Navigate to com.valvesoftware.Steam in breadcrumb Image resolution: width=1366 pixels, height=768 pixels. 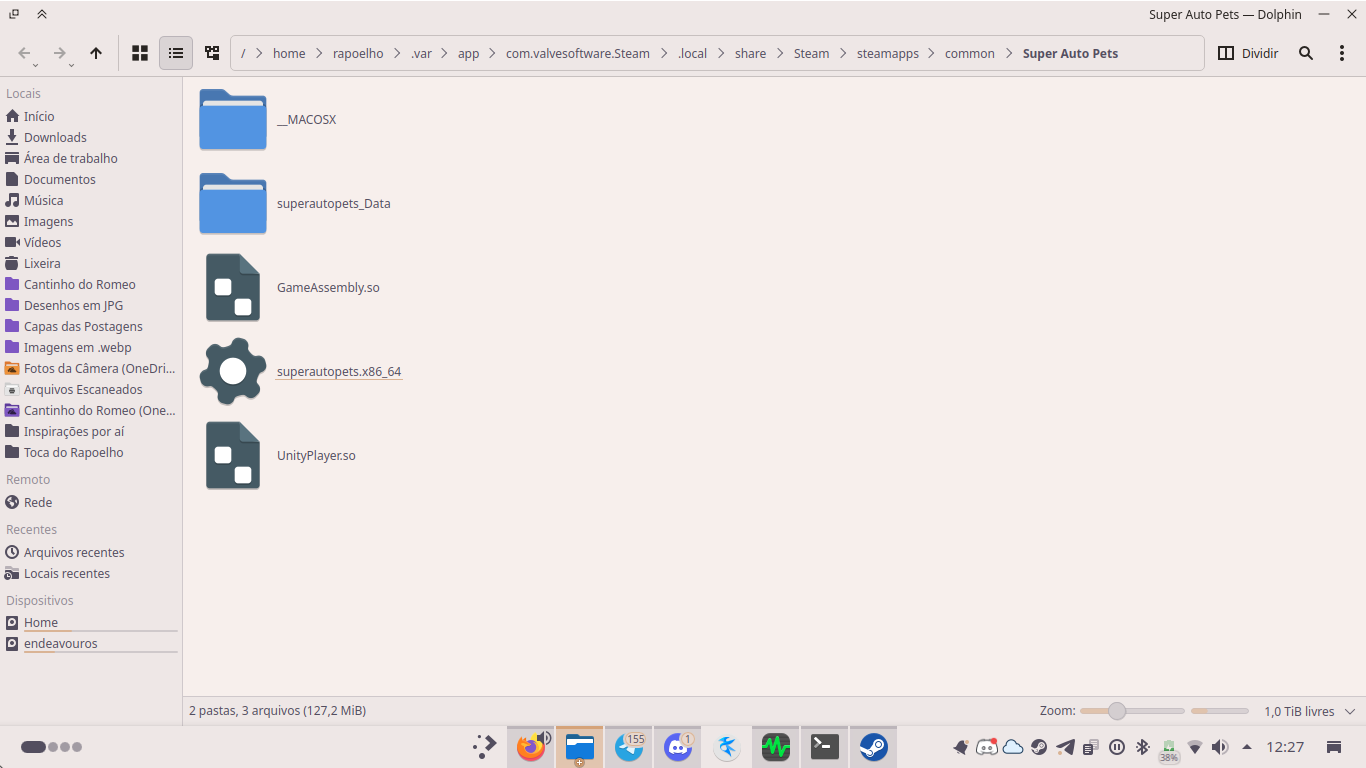578,53
